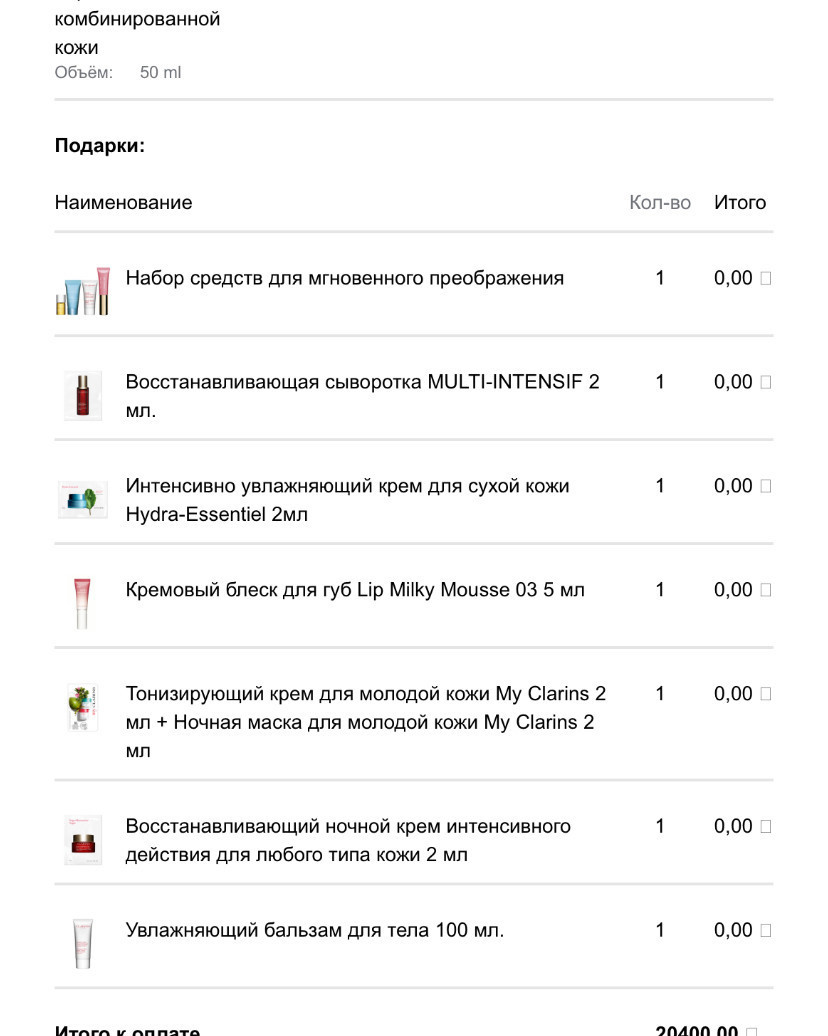This screenshot has height=1036, width=828.
Task: Open the body balm tube image
Action: click(83, 944)
